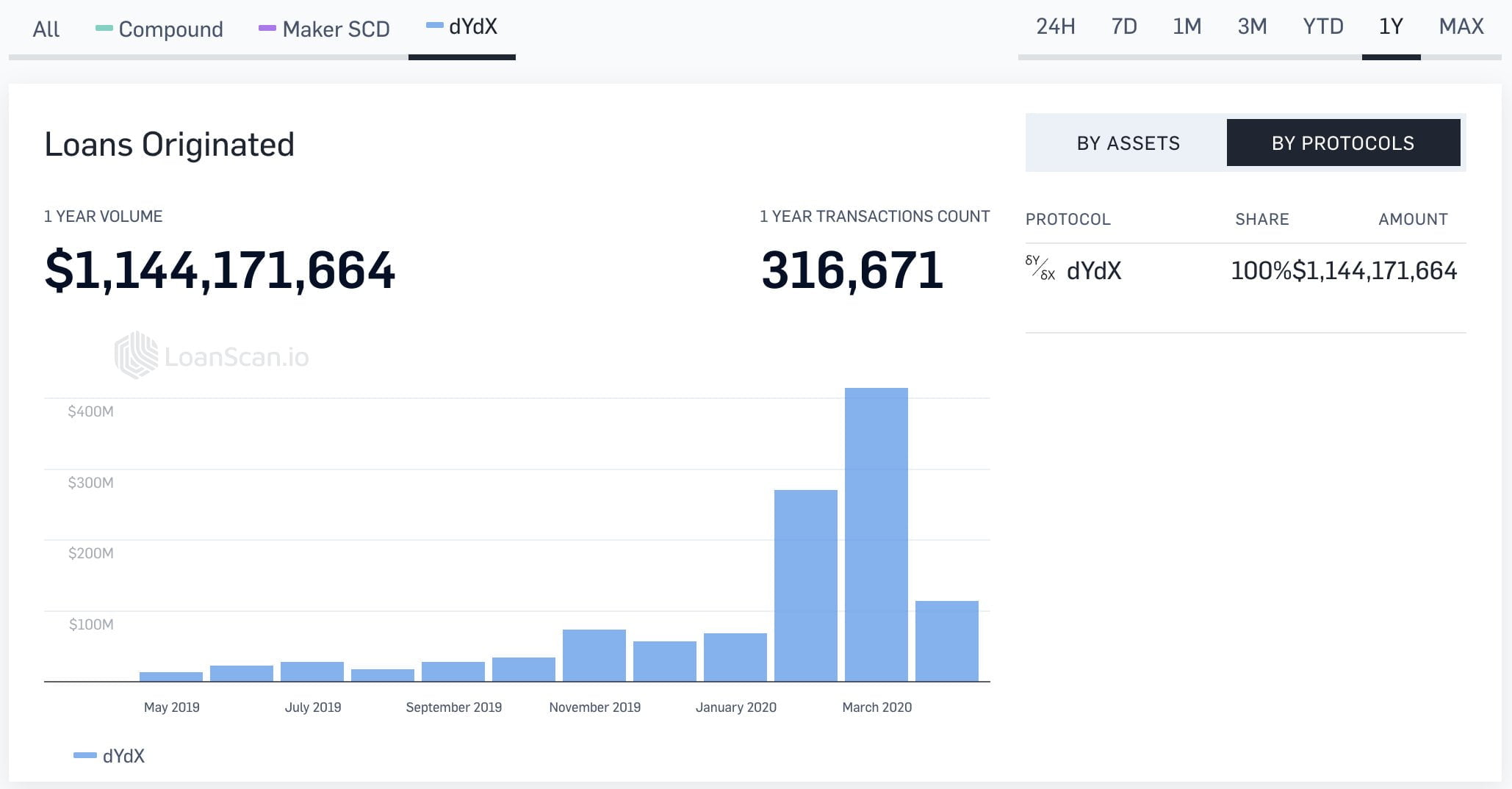The width and height of the screenshot is (1512, 789).
Task: Select the dYdX protocol tab
Action: 462,27
